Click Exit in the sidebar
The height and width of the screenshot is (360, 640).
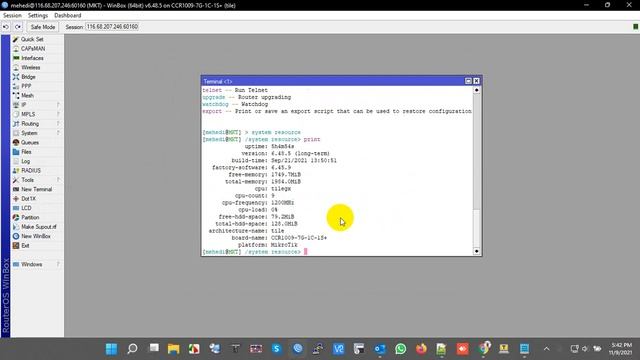pyautogui.click(x=25, y=246)
